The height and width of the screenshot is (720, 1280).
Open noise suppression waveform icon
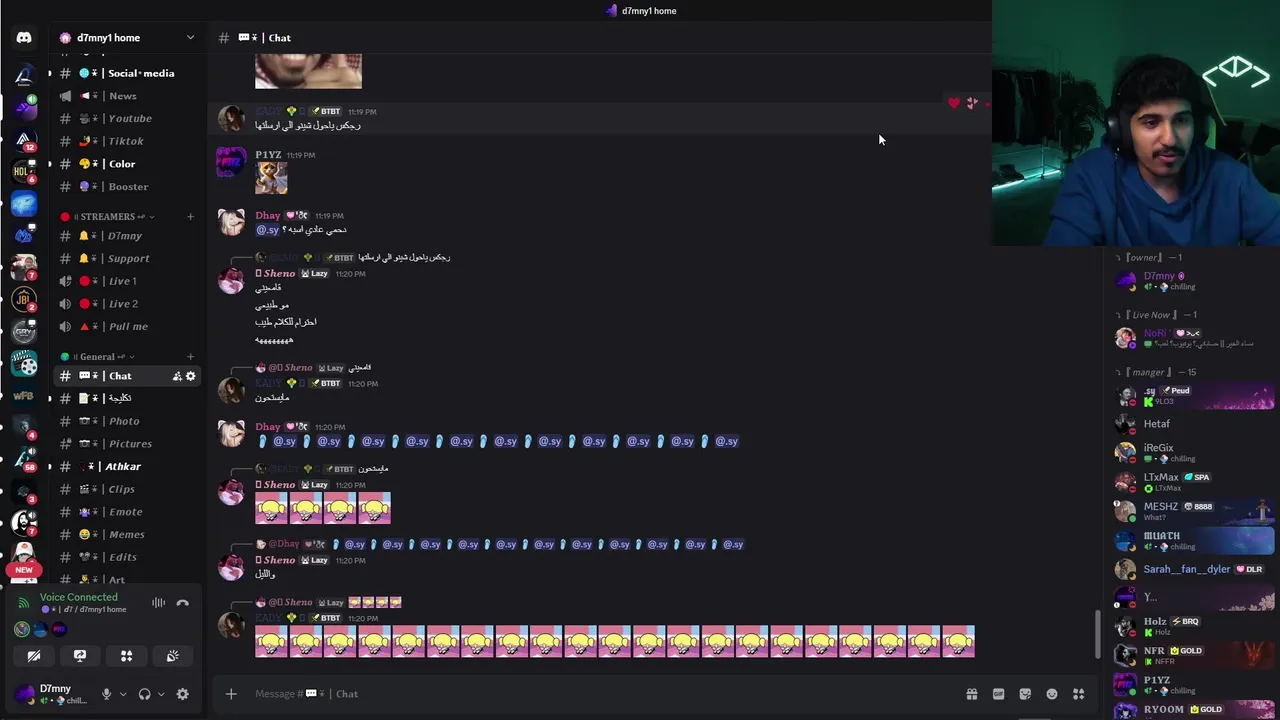point(158,603)
